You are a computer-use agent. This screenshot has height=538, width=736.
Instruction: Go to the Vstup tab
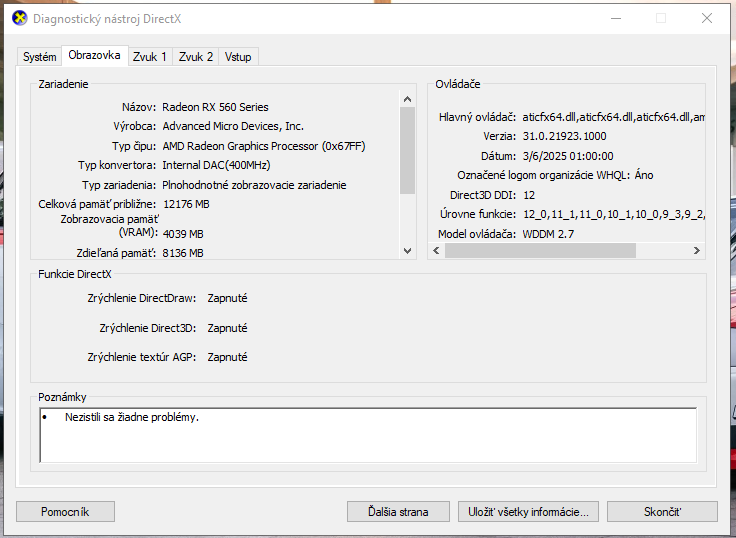pyautogui.click(x=238, y=57)
